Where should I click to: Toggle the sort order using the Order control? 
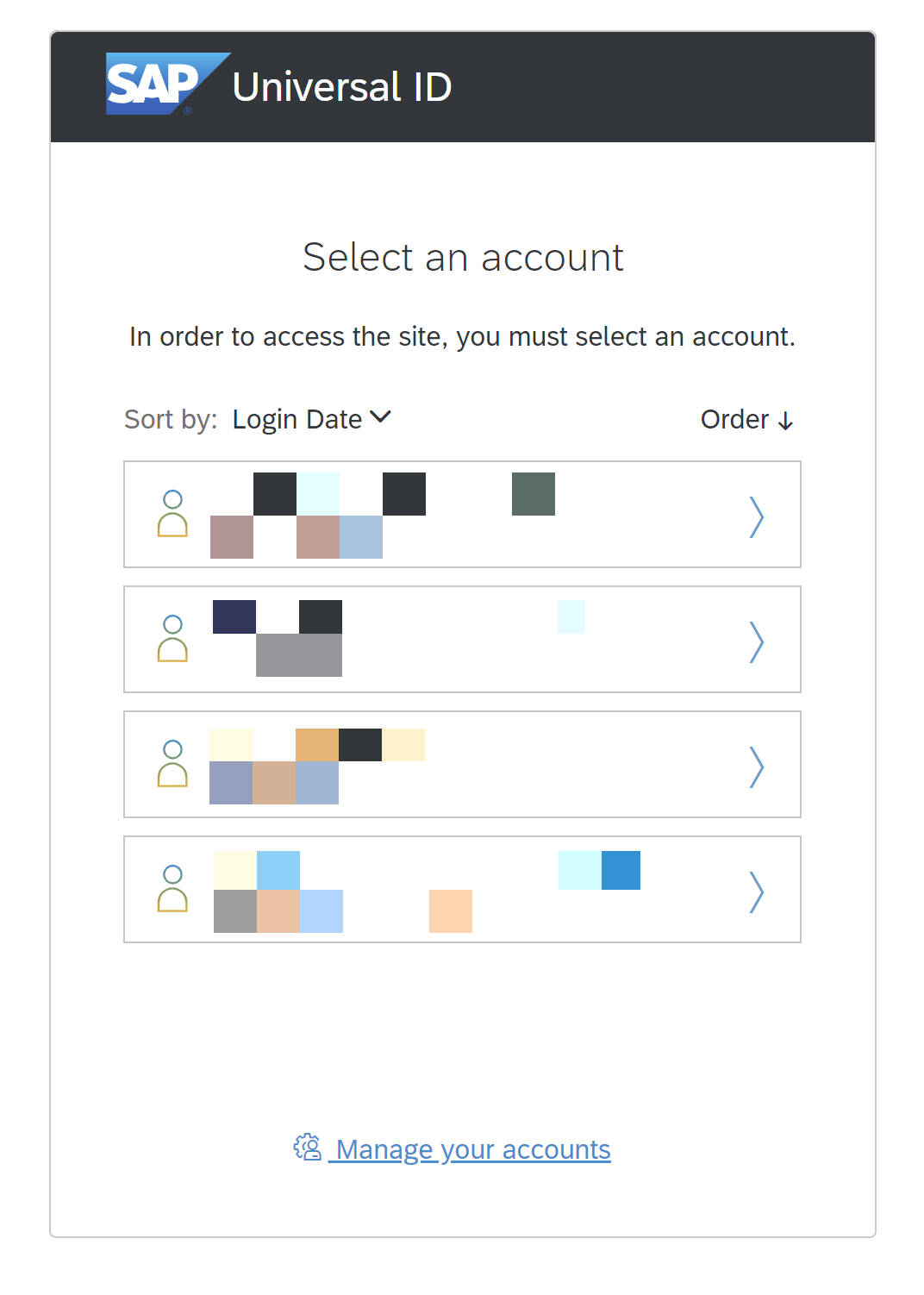pos(746,420)
